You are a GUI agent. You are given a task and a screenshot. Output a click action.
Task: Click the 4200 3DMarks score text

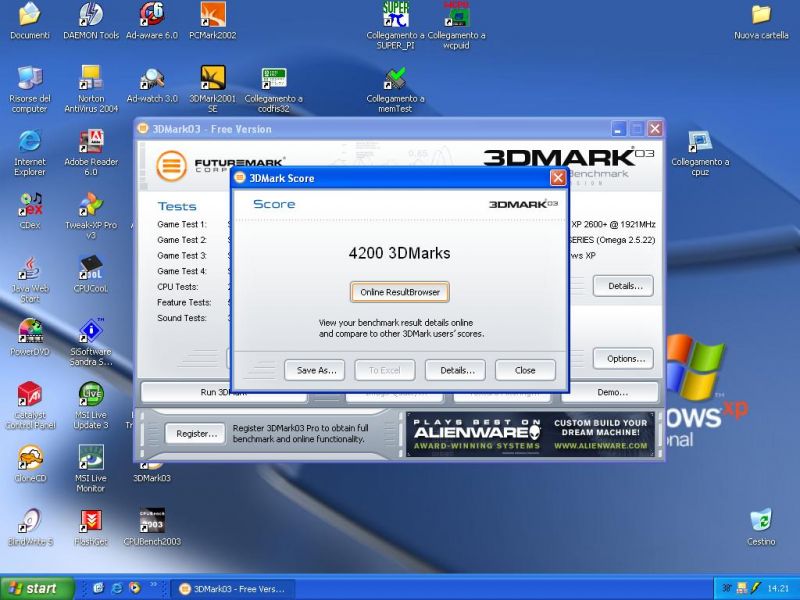(399, 253)
